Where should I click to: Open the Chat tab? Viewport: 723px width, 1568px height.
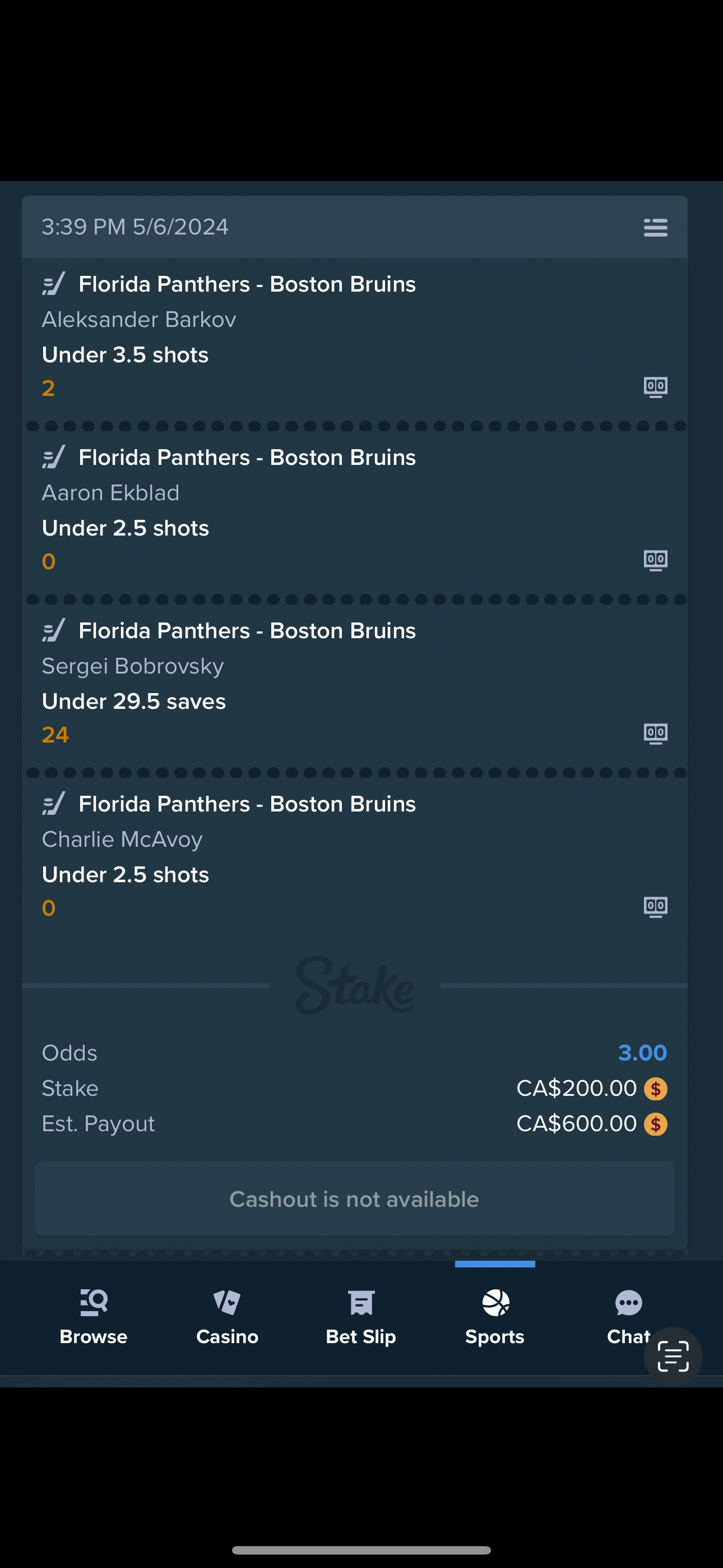pos(628,1317)
